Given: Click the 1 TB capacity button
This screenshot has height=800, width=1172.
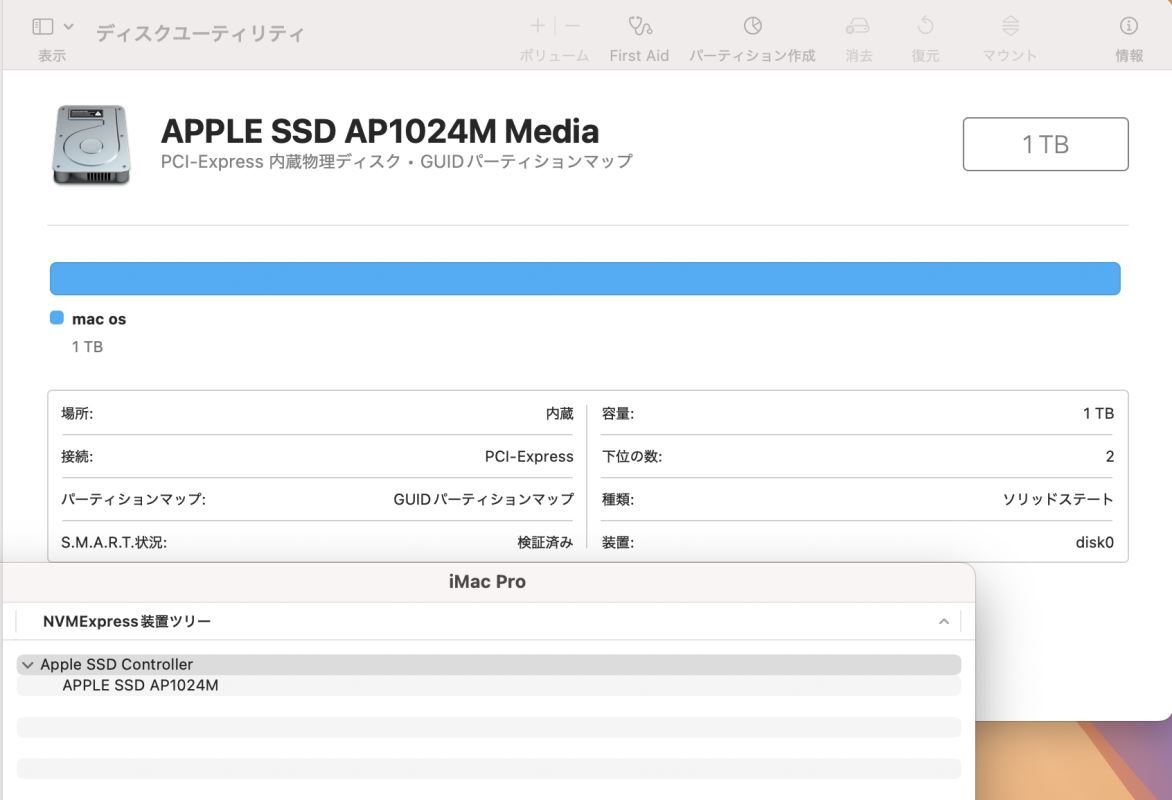Looking at the screenshot, I should coord(1044,143).
